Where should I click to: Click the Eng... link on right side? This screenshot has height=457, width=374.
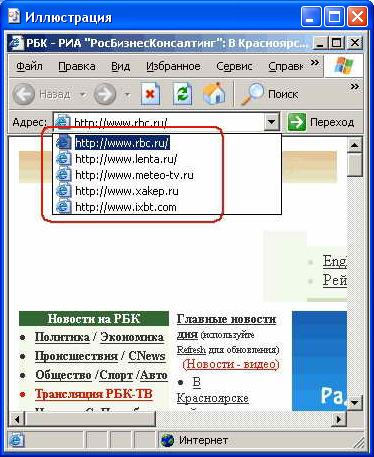335,261
